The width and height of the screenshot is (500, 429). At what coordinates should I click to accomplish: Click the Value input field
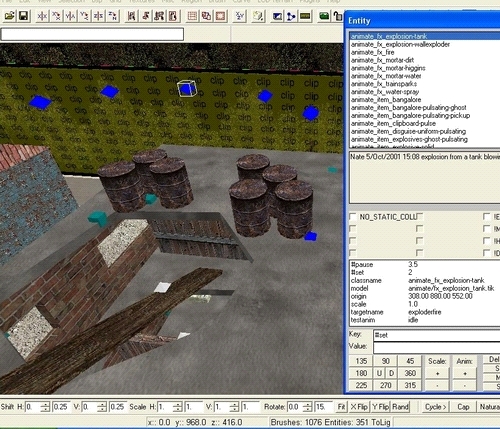pos(436,347)
